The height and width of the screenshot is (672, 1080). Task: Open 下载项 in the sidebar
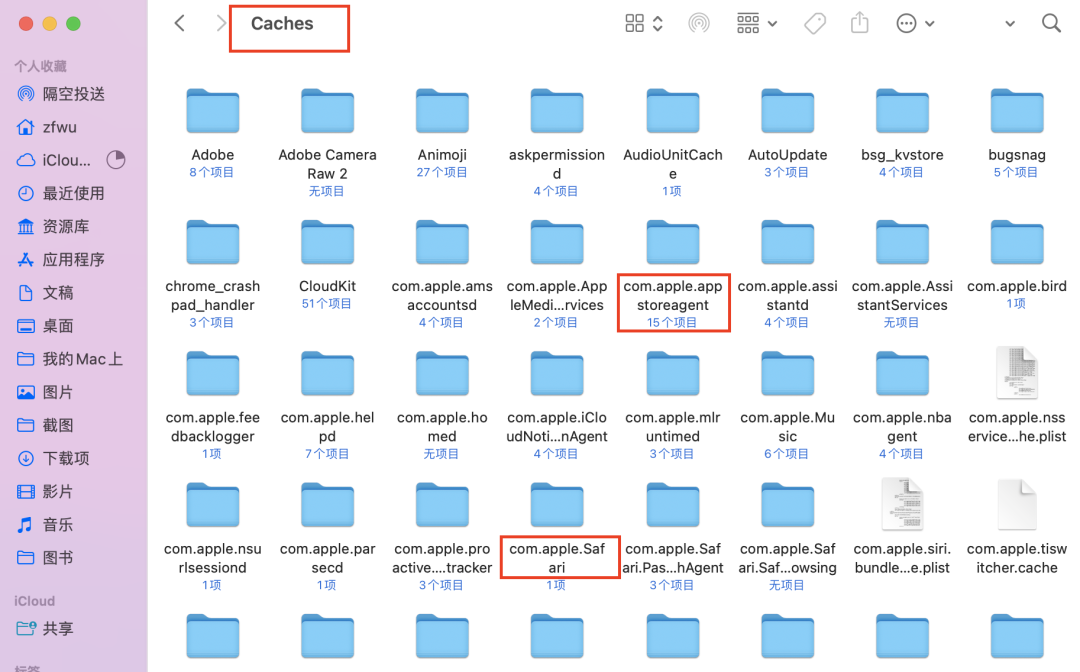pyautogui.click(x=55, y=458)
